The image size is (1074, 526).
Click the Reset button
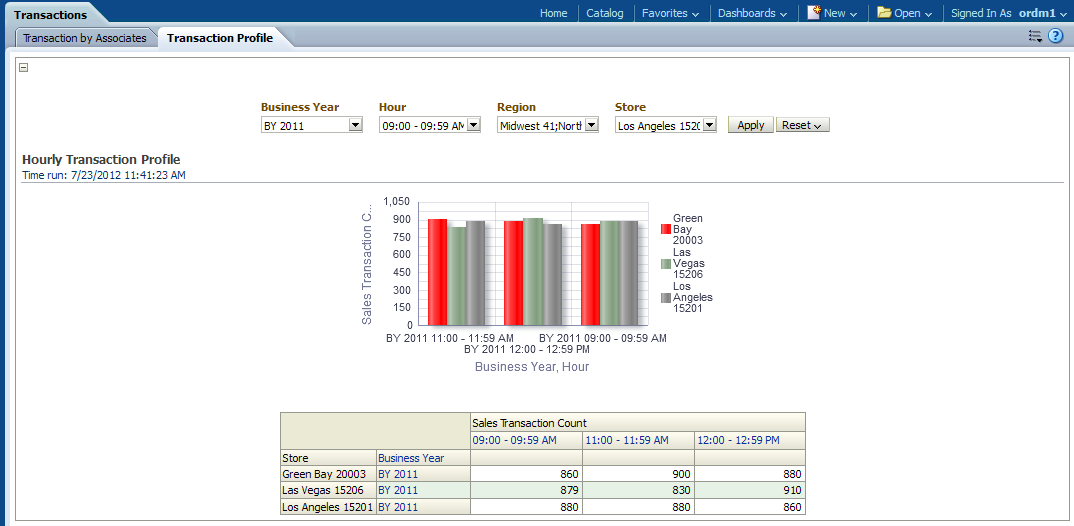[802, 126]
